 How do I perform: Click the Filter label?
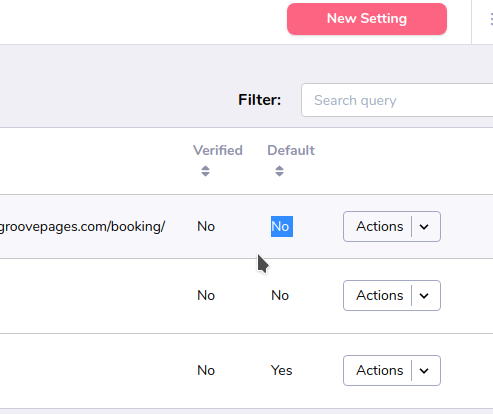(259, 100)
